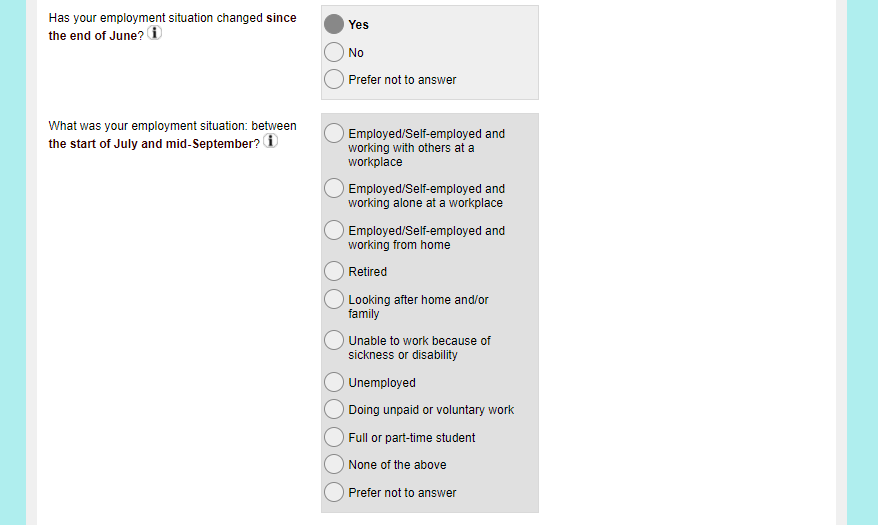Select the No radio button
Image resolution: width=878 pixels, height=525 pixels.
click(334, 52)
